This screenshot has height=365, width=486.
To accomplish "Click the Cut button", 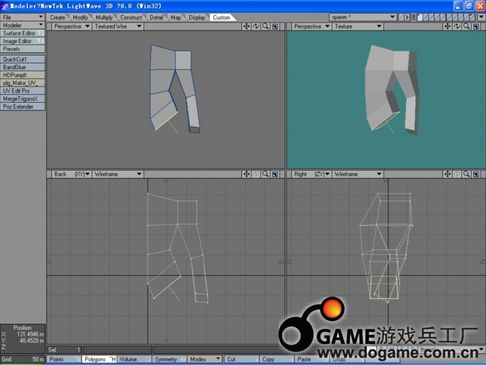I will [241, 359].
